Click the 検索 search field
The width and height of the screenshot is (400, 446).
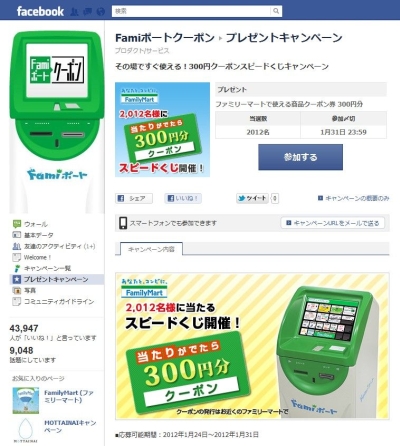click(191, 11)
